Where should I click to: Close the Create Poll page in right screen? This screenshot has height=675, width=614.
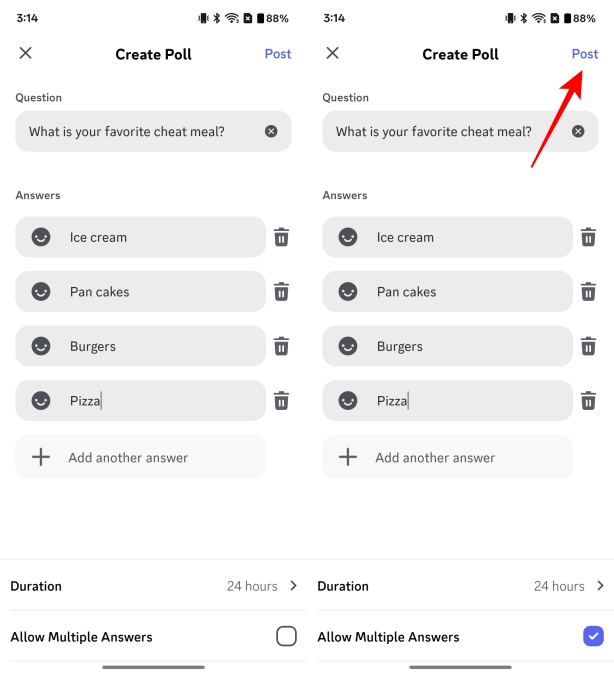(333, 54)
